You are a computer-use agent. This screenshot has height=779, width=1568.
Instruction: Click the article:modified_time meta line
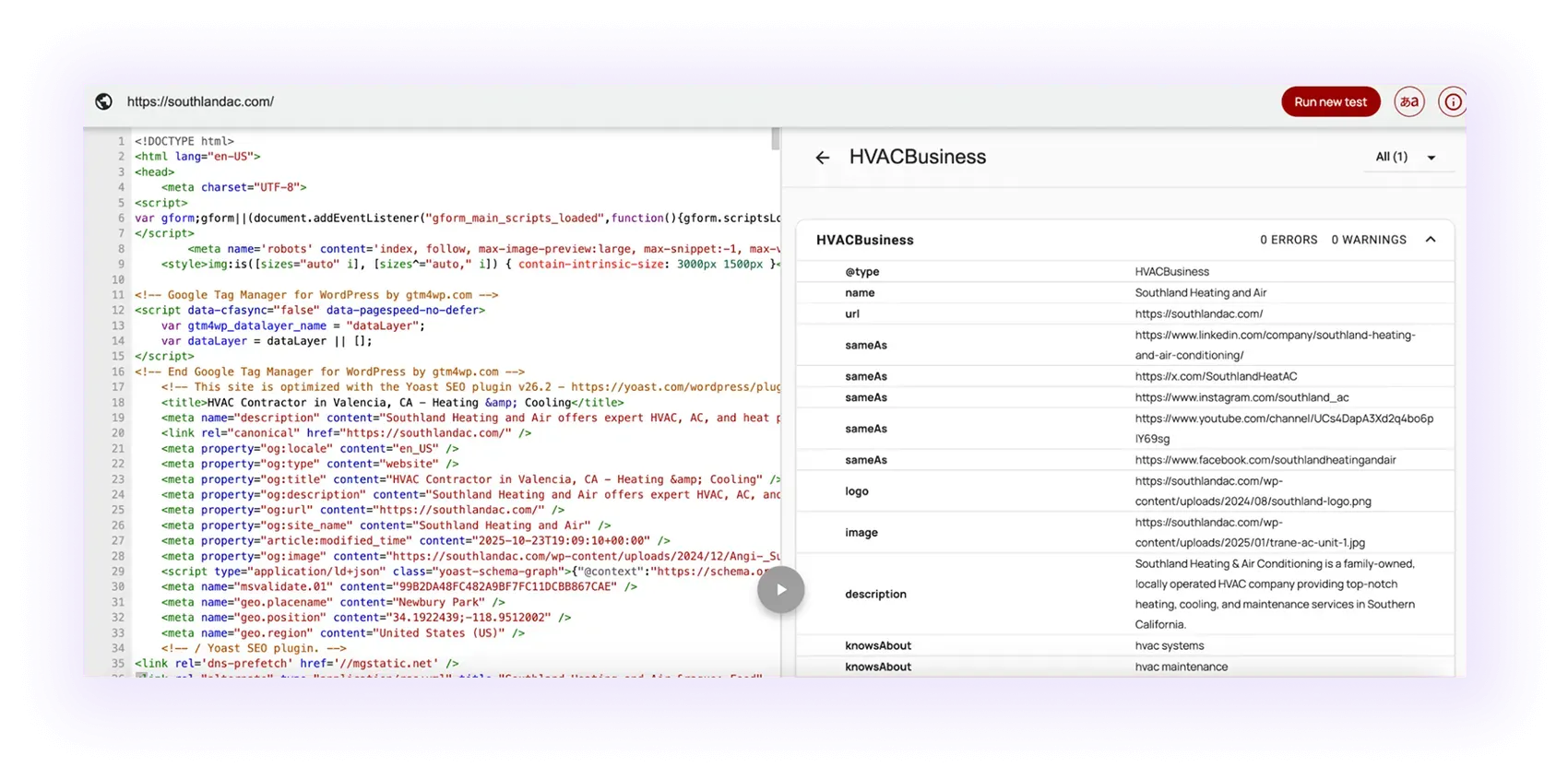[x=416, y=541]
